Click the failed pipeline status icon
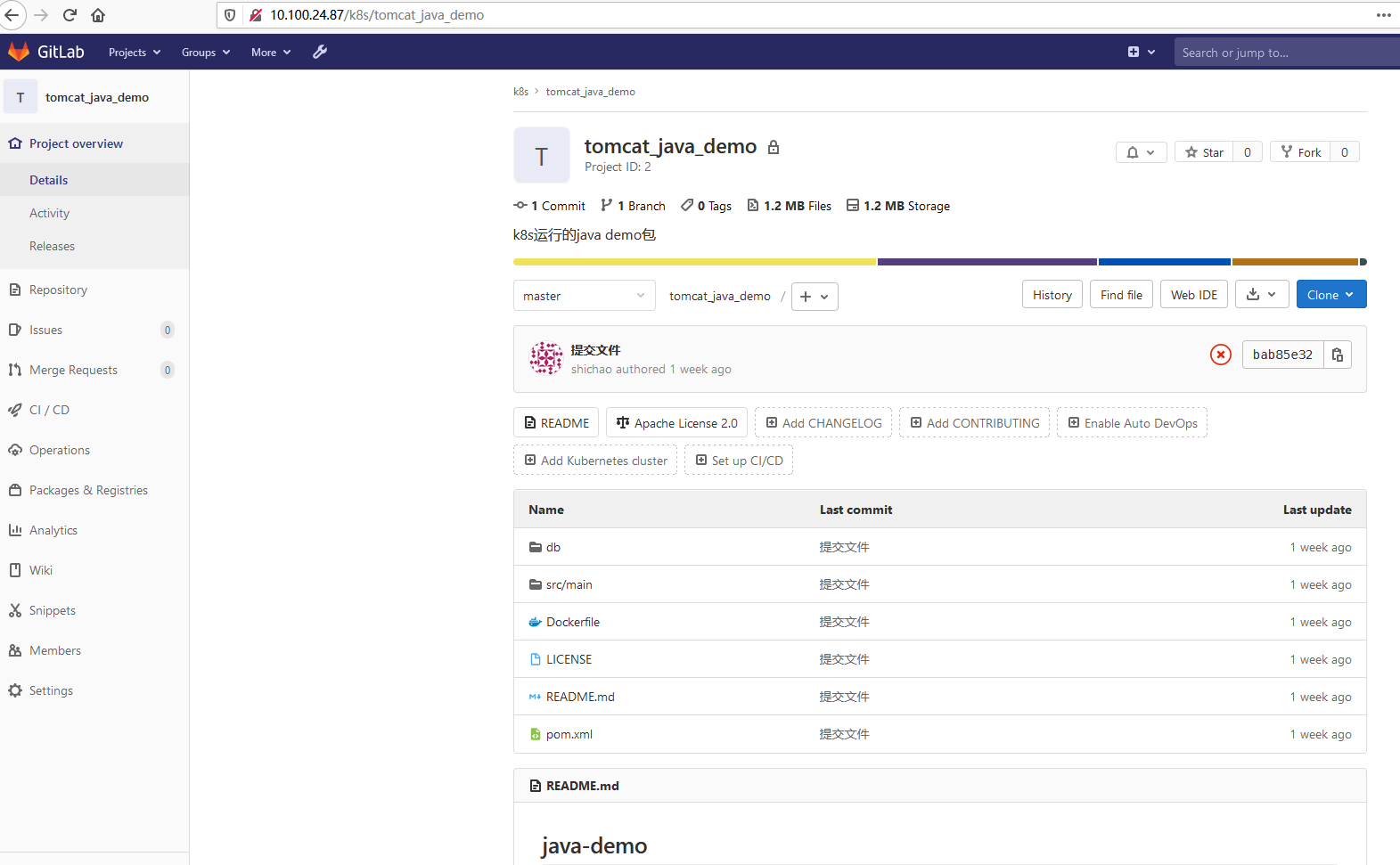The height and width of the screenshot is (865, 1400). pos(1221,355)
